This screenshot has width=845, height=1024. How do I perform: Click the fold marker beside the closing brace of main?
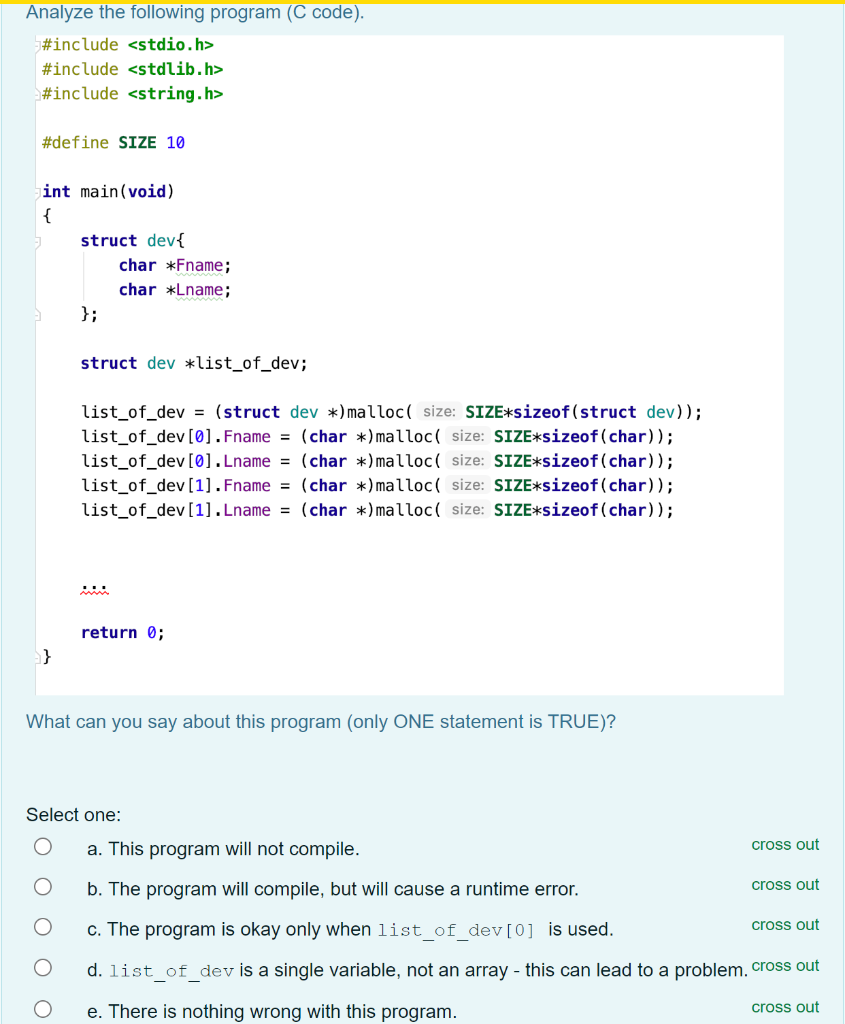pyautogui.click(x=36, y=656)
